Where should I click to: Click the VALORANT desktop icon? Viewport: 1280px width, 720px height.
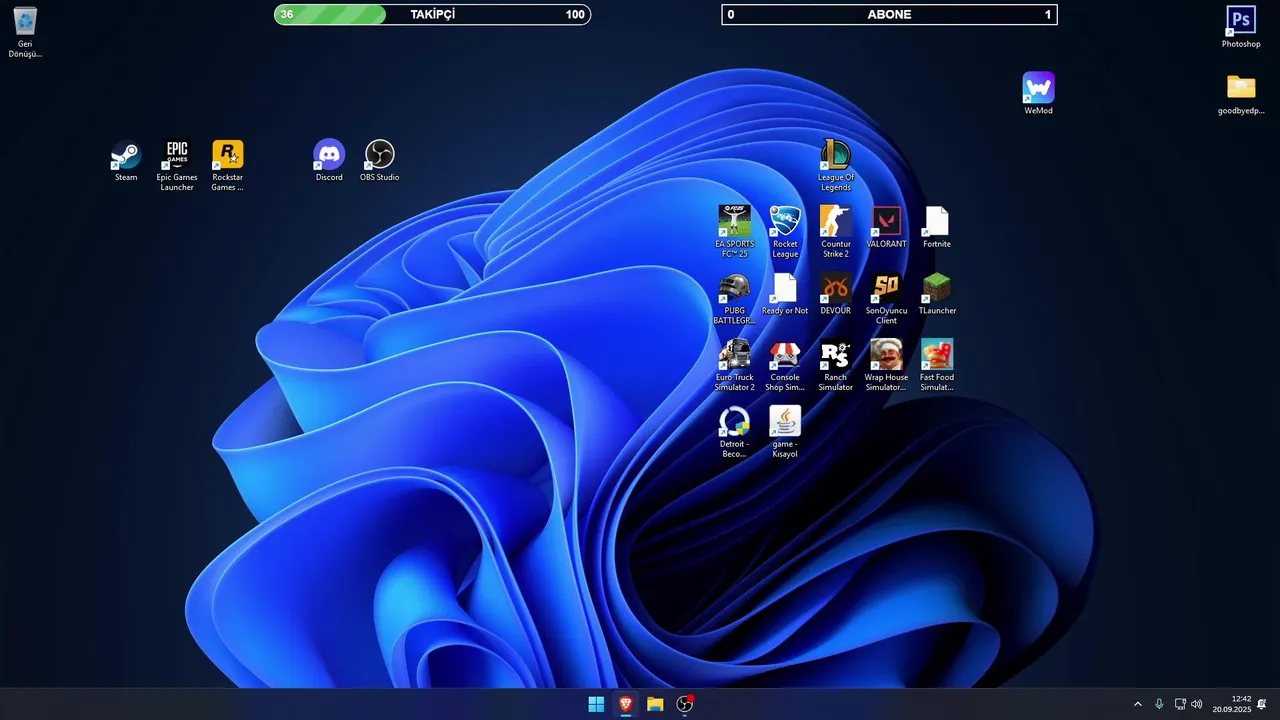[x=887, y=227]
